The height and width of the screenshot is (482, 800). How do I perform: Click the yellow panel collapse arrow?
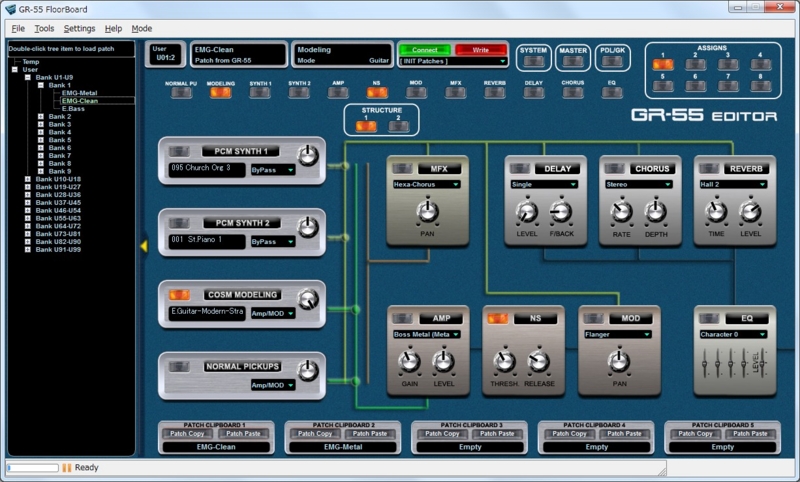[x=143, y=245]
